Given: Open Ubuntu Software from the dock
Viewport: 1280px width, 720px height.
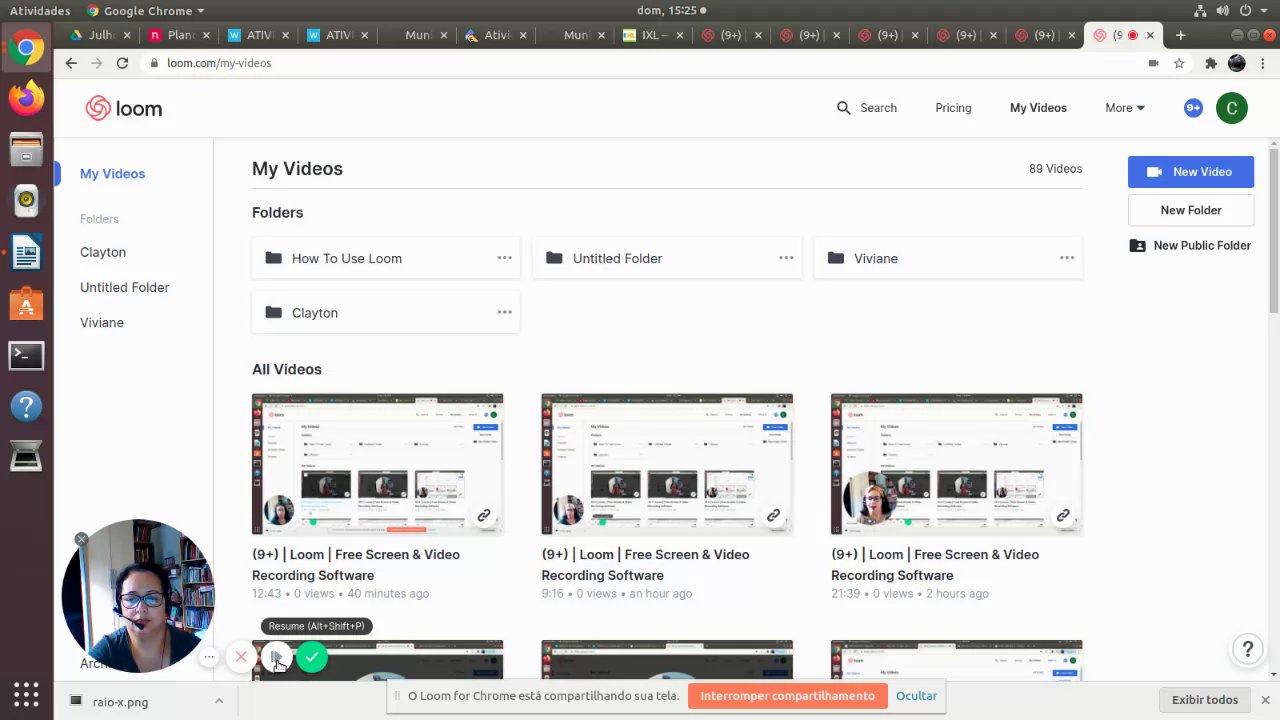Looking at the screenshot, I should tap(26, 304).
